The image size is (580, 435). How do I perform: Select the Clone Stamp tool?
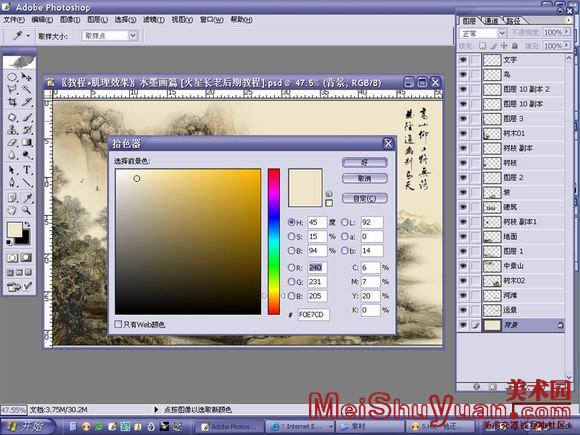tap(12, 130)
